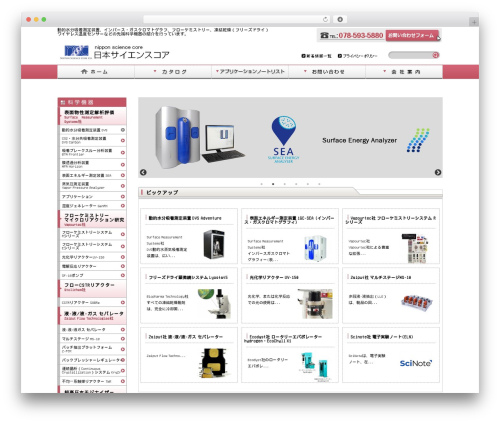Image resolution: width=500 pixels, height=423 pixels.
Task: Show next slide with right carousel arrow
Action: [x=438, y=172]
